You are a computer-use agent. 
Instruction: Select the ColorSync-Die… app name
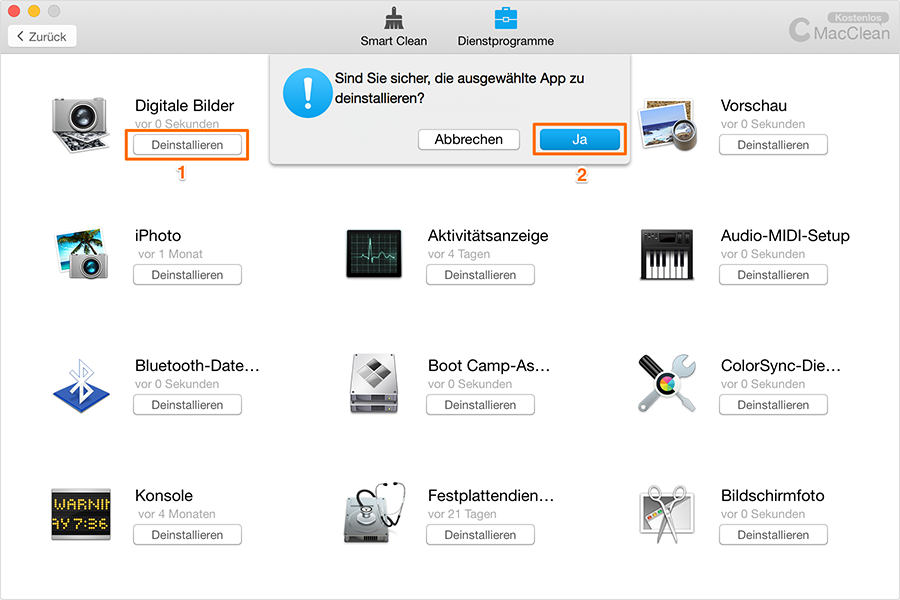click(x=781, y=366)
